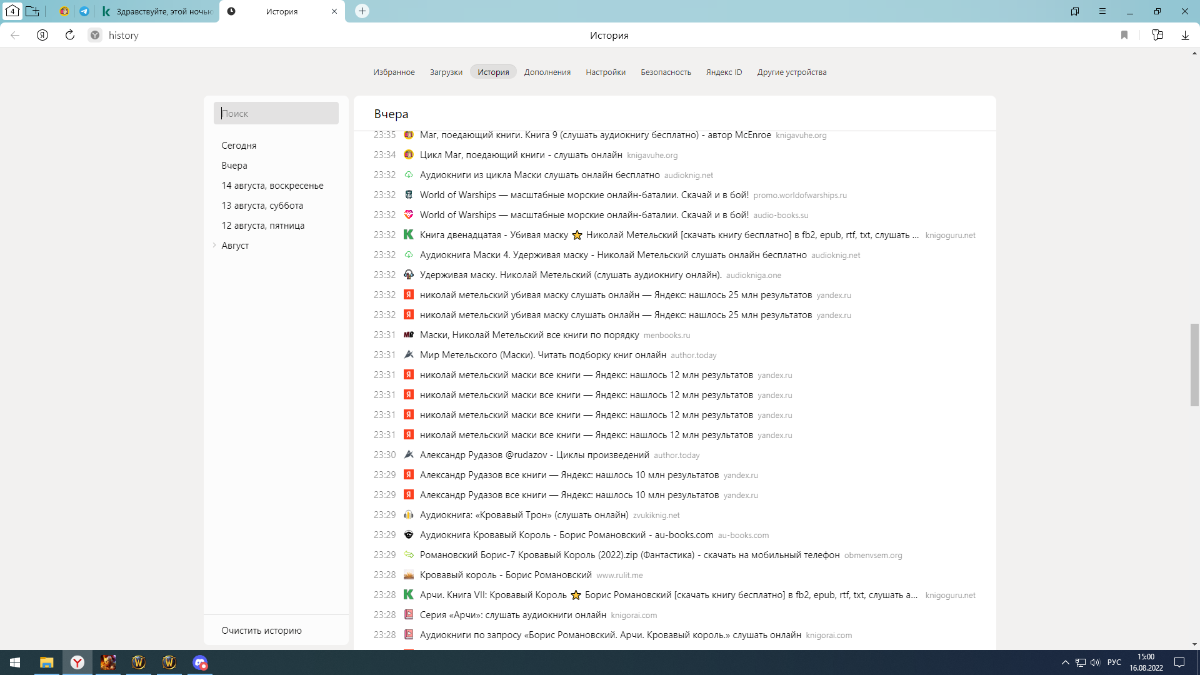
Task: Click the history Поиск search field
Action: (276, 114)
